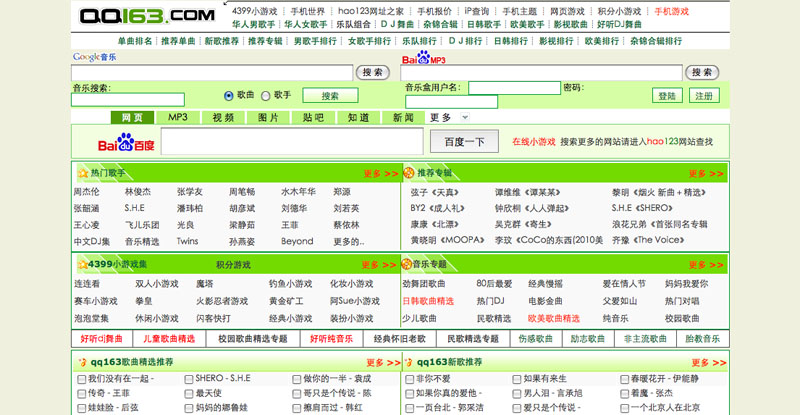Select the 贴吧 tab
Viewport: 800px width, 415px height.
pos(313,117)
